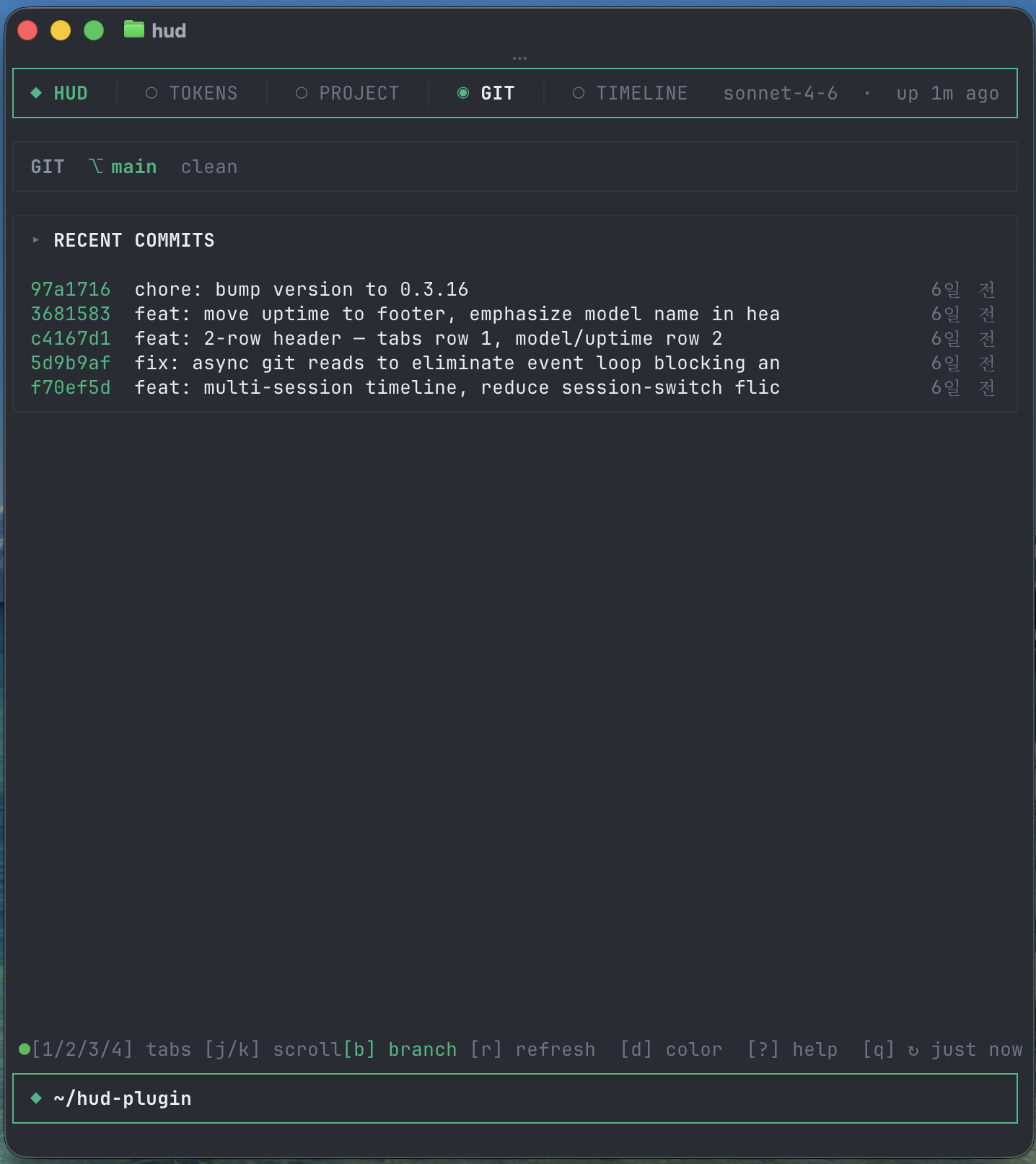The width and height of the screenshot is (1036, 1164).
Task: Click the refresh arrow icon near just now
Action: pos(913,1050)
